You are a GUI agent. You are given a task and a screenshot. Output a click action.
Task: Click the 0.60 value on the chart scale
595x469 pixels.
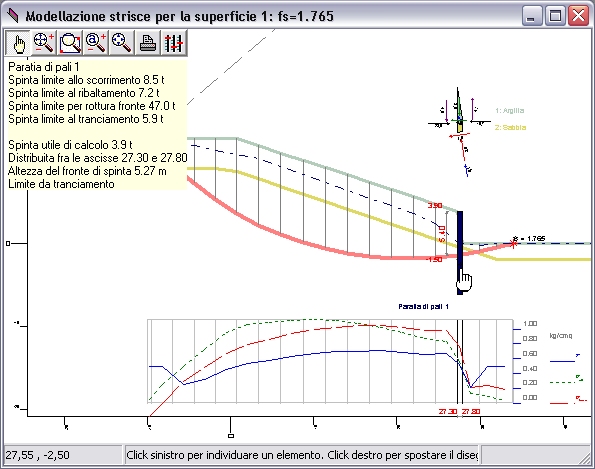[x=530, y=353]
